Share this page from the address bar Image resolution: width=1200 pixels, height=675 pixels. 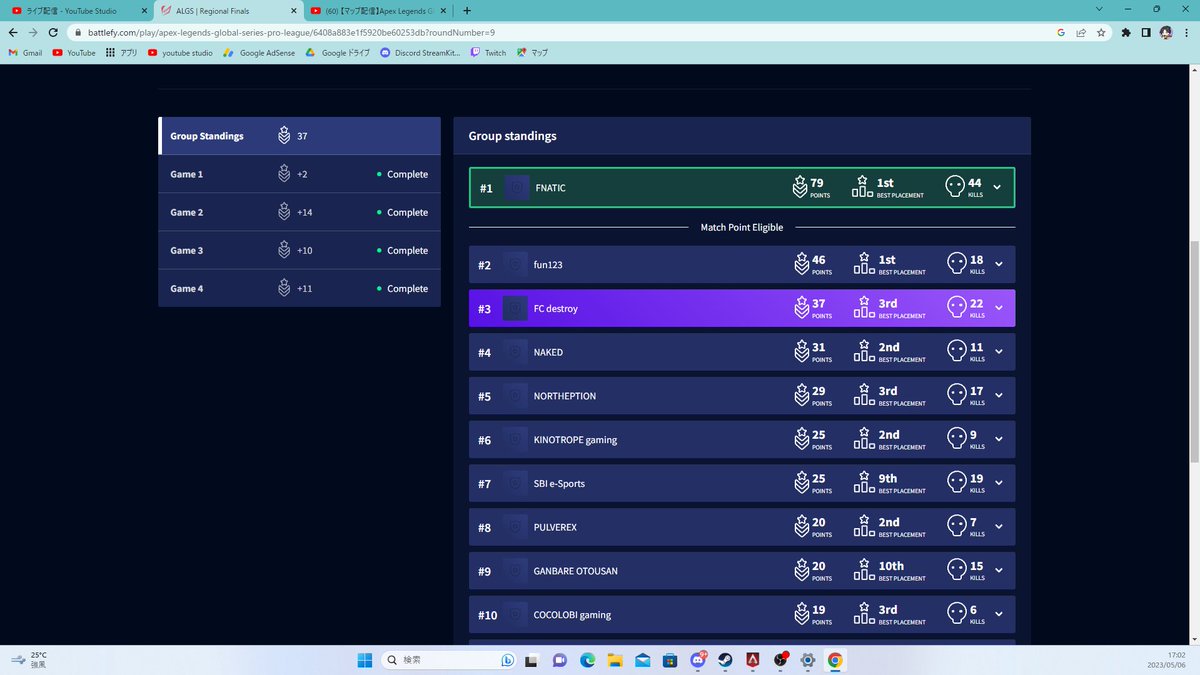(x=1081, y=32)
